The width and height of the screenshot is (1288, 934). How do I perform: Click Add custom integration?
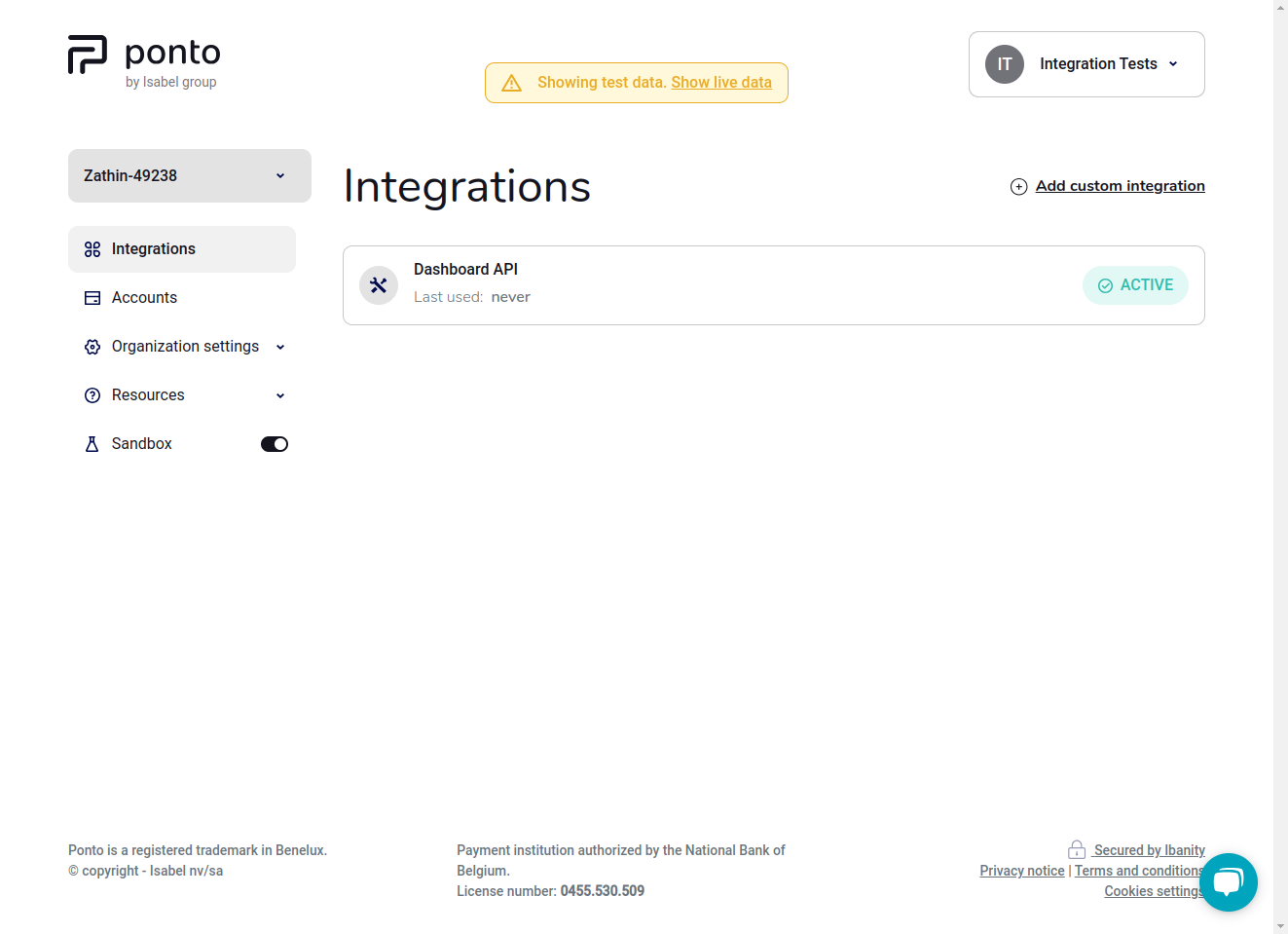[x=1120, y=185]
